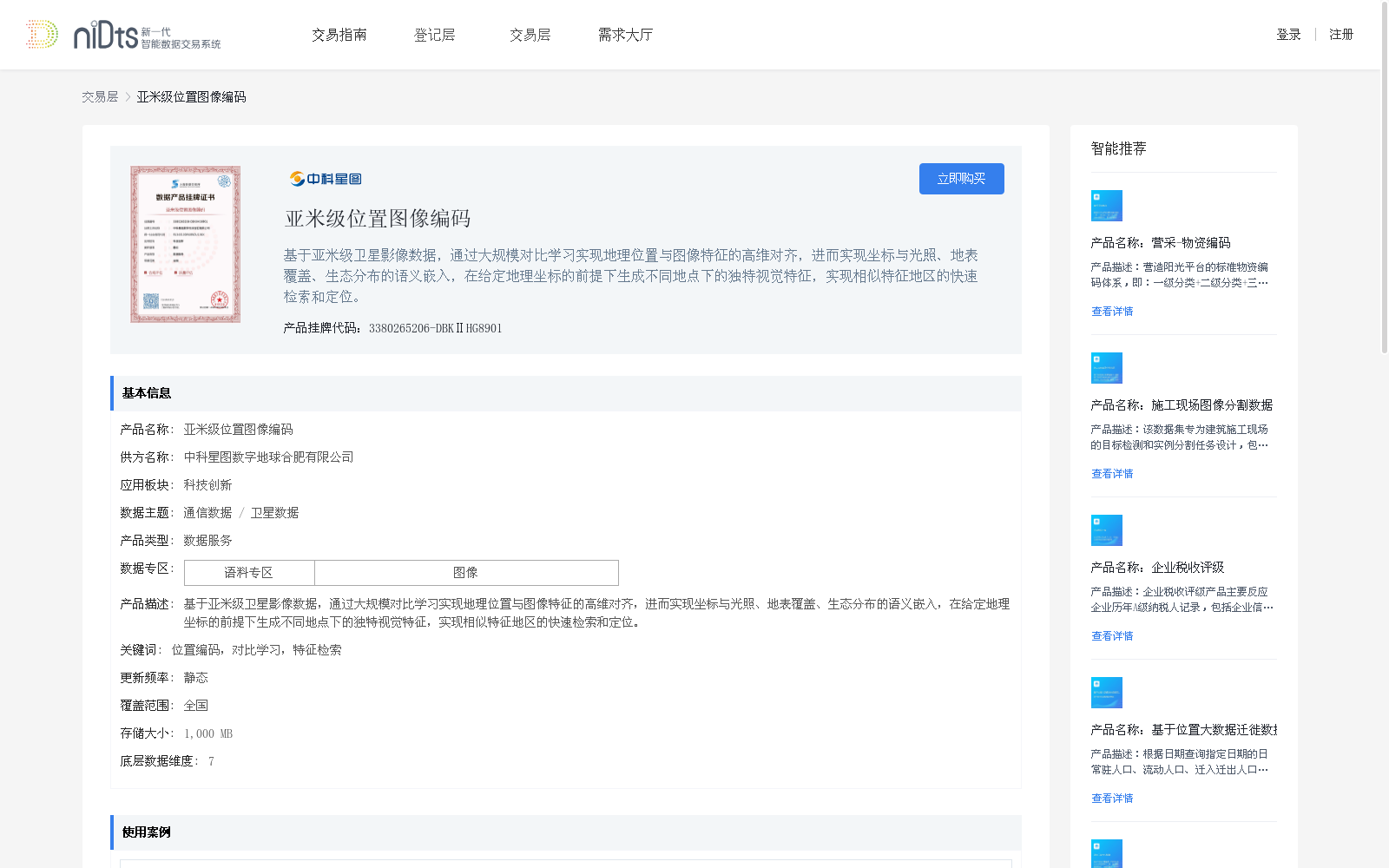Open the 交易层 navigation item
1389x868 pixels.
point(530,35)
